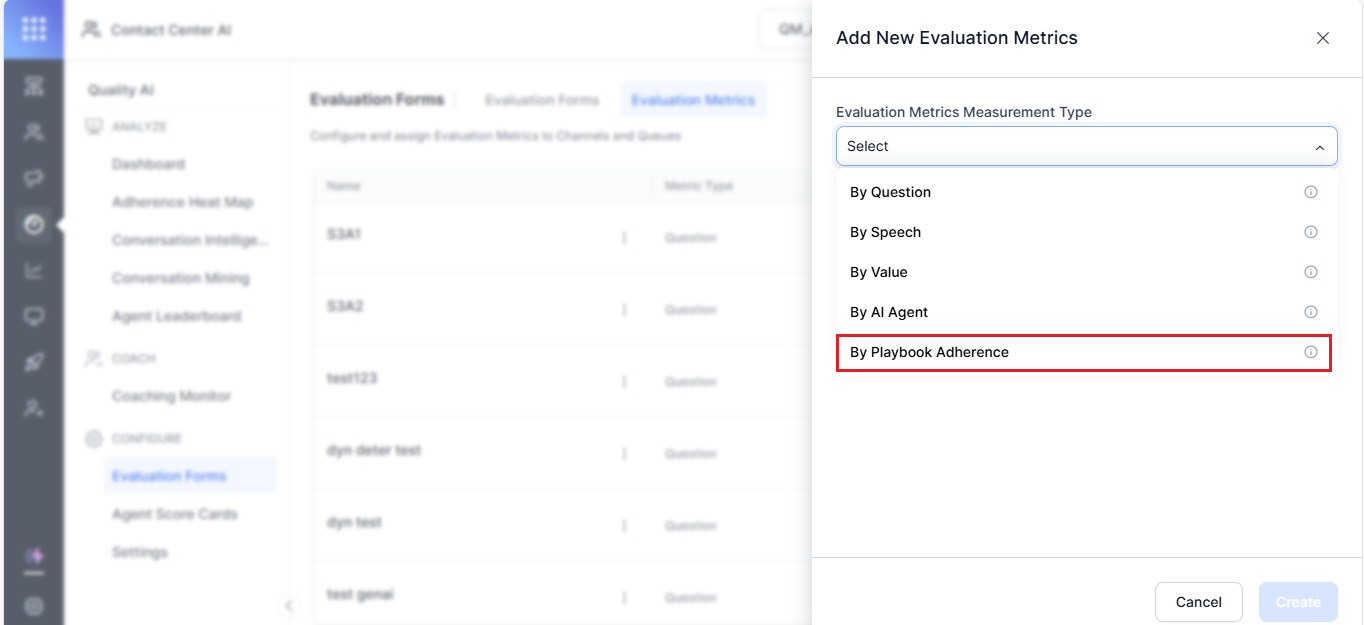Click the rocket icon in left sidebar
The height and width of the screenshot is (625, 1364).
click(33, 362)
